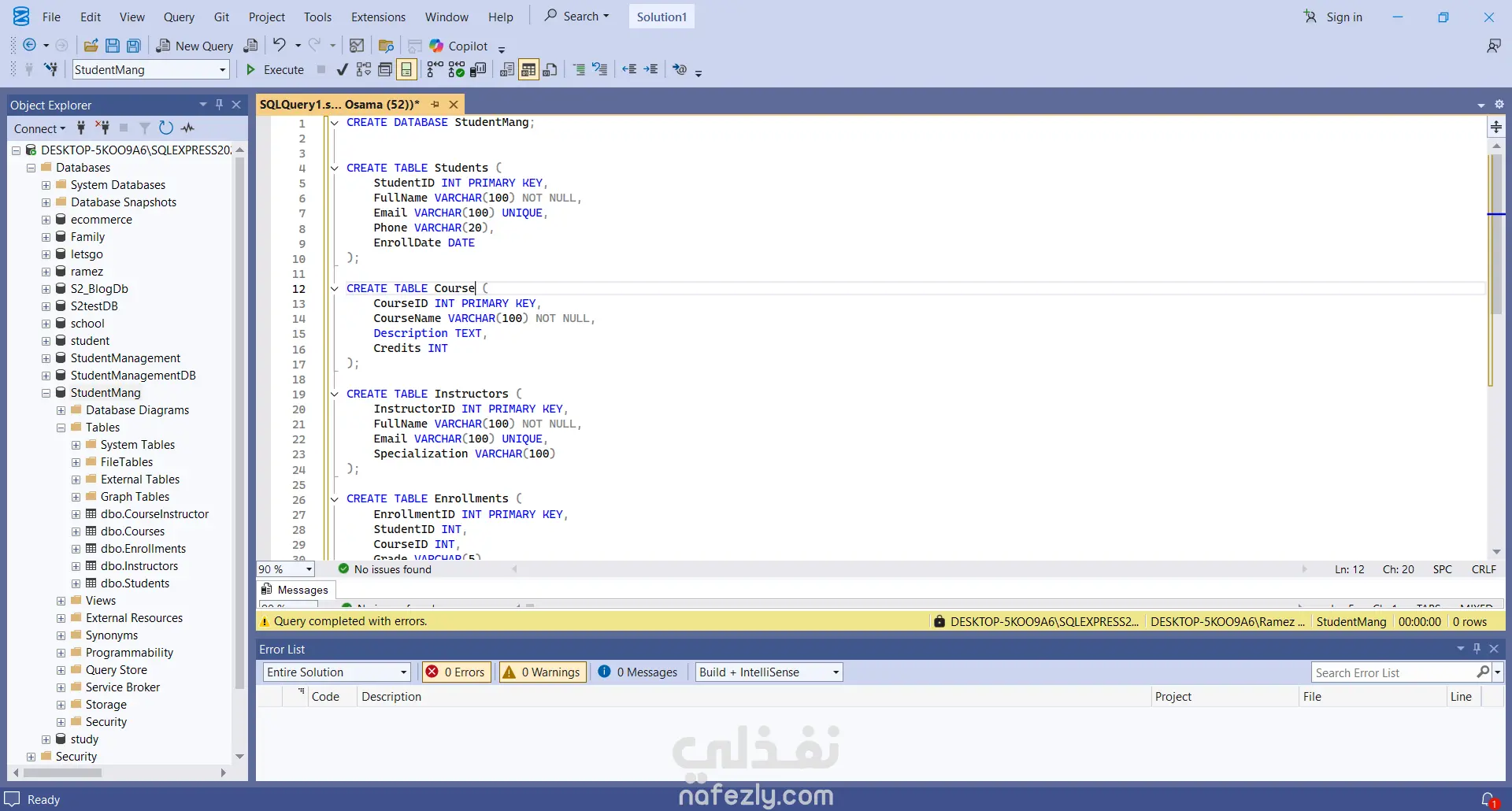
Task: Open the Query Options icon
Action: (385, 69)
